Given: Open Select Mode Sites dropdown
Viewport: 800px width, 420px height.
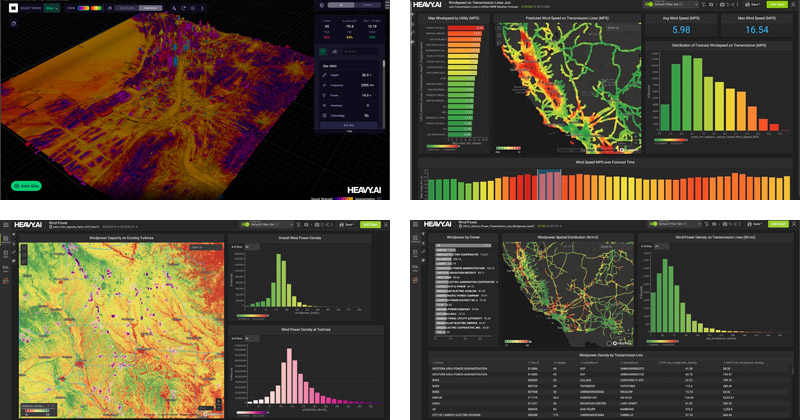Looking at the screenshot, I should pos(52,8).
